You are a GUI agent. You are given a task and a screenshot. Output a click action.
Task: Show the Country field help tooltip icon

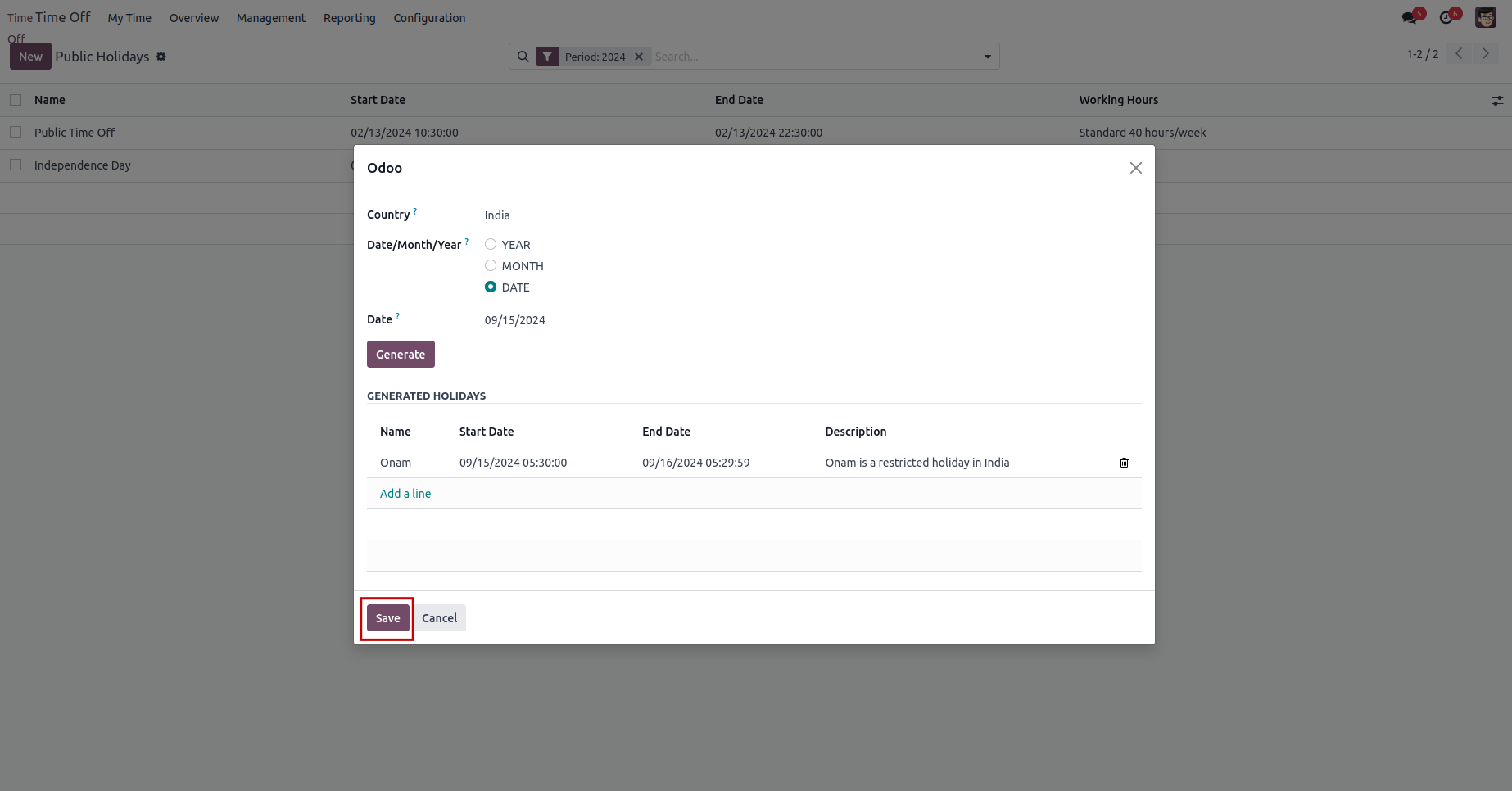coord(415,211)
